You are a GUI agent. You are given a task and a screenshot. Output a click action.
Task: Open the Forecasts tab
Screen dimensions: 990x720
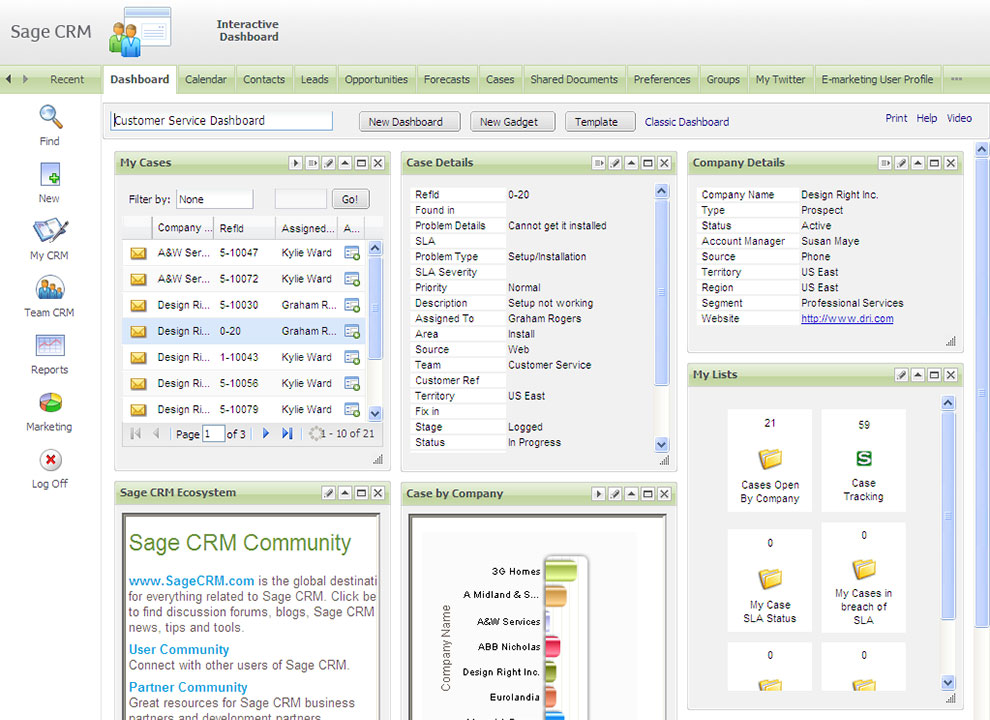click(447, 80)
